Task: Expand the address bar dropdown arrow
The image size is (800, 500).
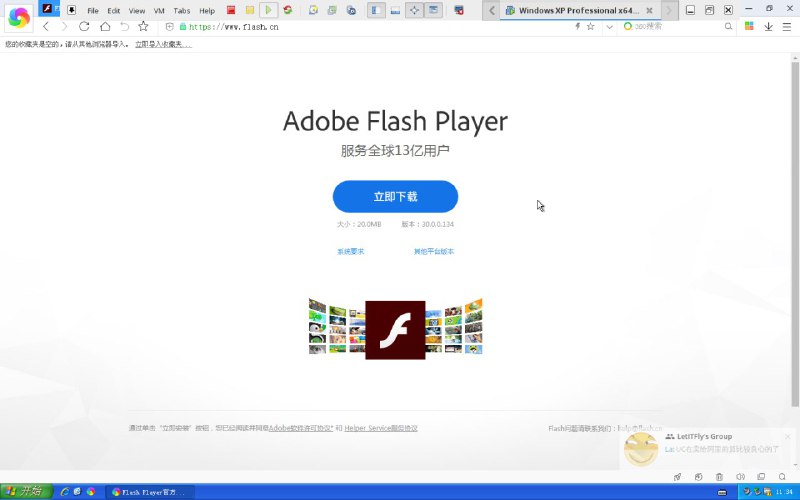Action: click(609, 27)
